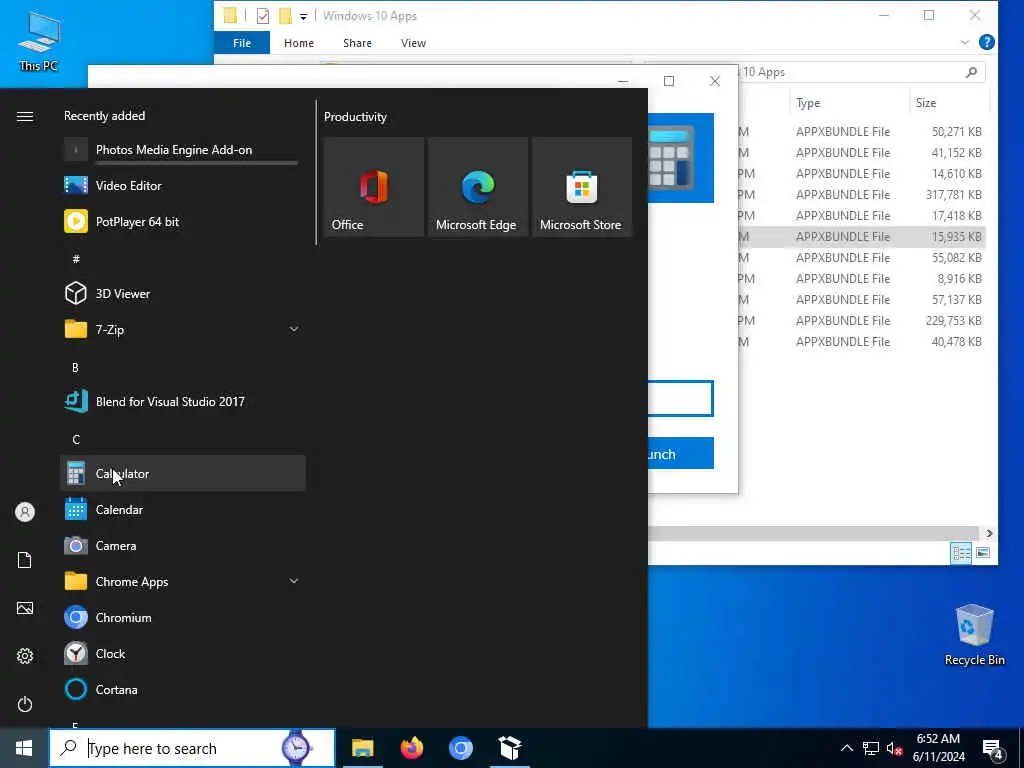Switch to large icons view in Explorer
Image resolution: width=1024 pixels, height=768 pixels.
pyautogui.click(x=982, y=553)
